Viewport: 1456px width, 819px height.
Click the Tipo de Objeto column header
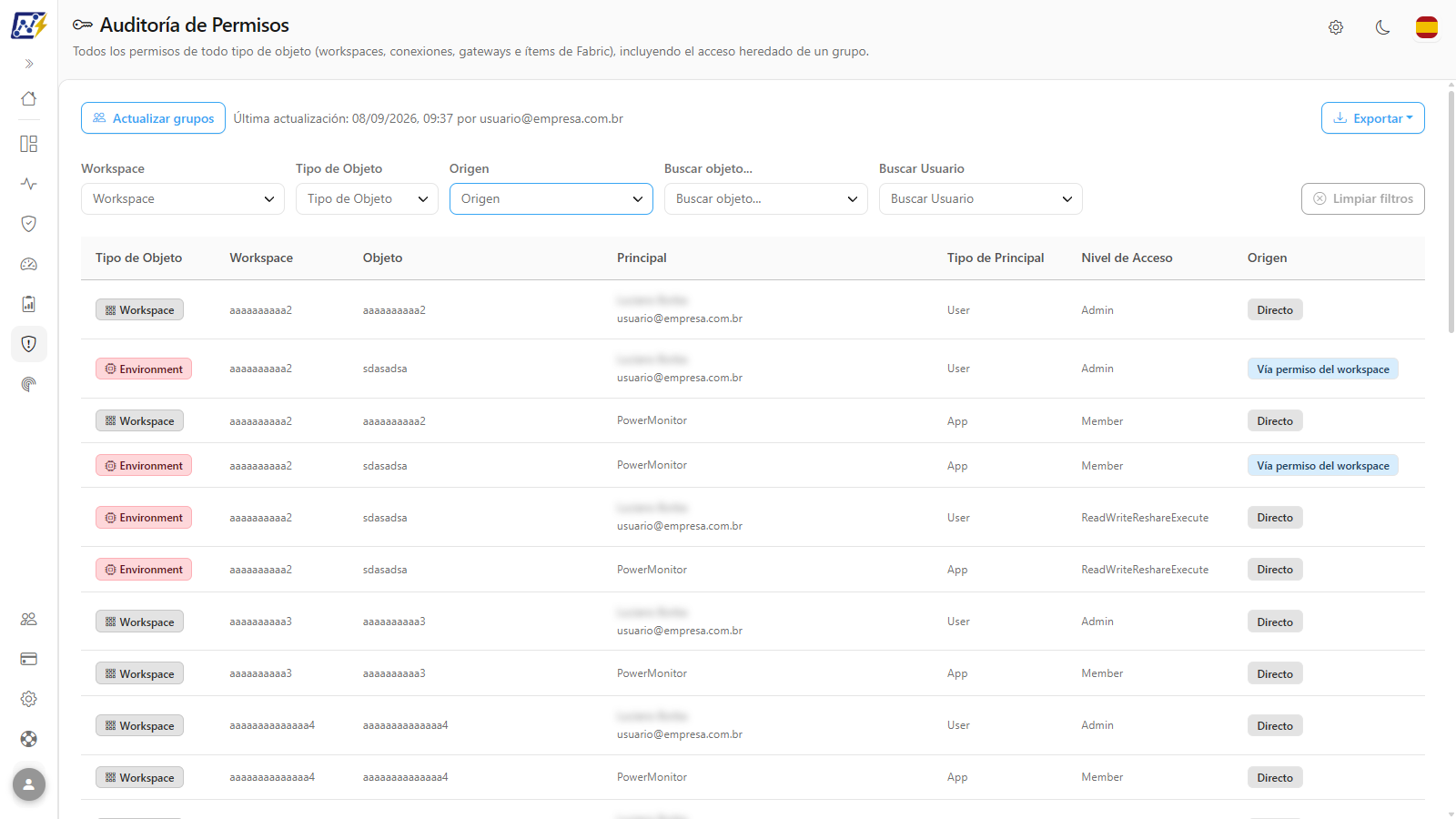(x=138, y=258)
